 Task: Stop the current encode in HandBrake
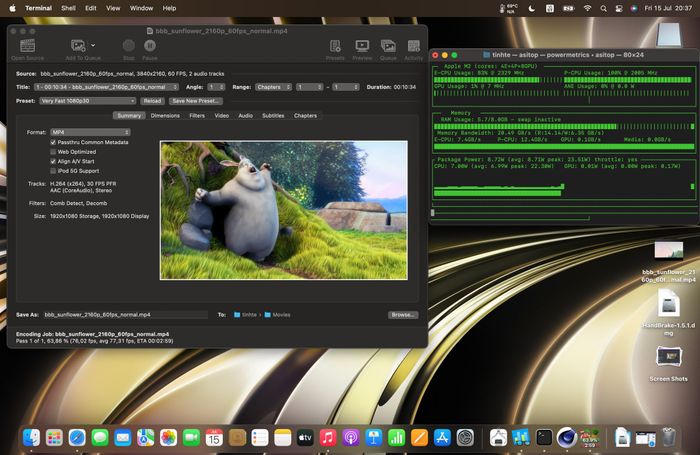click(x=129, y=46)
